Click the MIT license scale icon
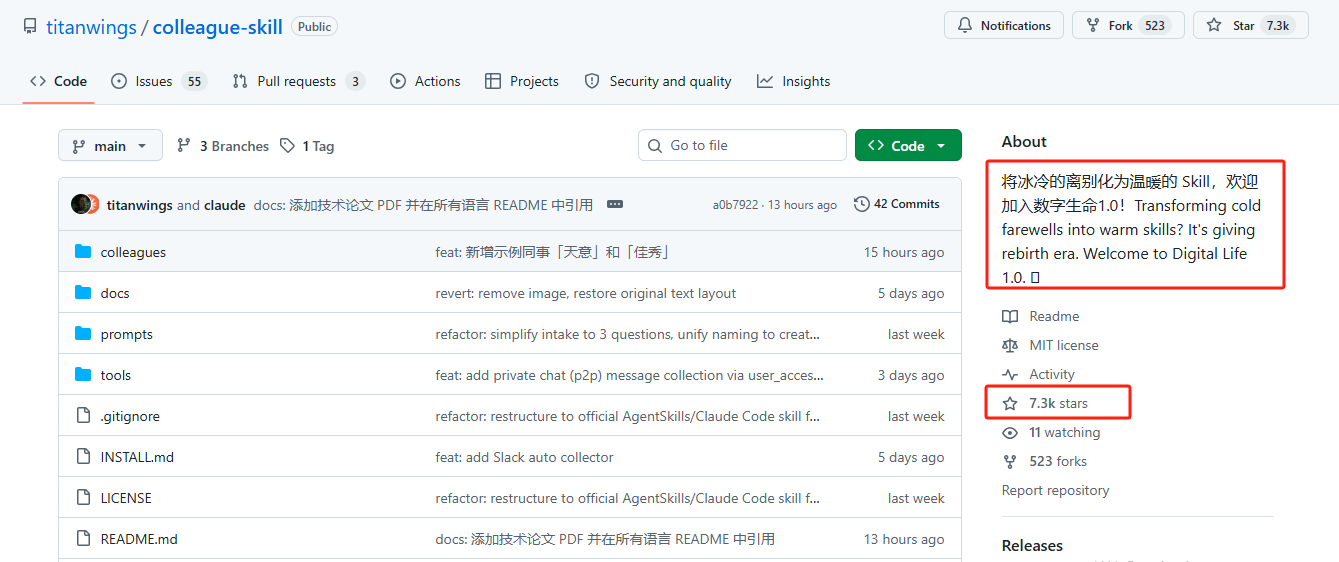Image resolution: width=1339 pixels, height=562 pixels. point(1010,345)
